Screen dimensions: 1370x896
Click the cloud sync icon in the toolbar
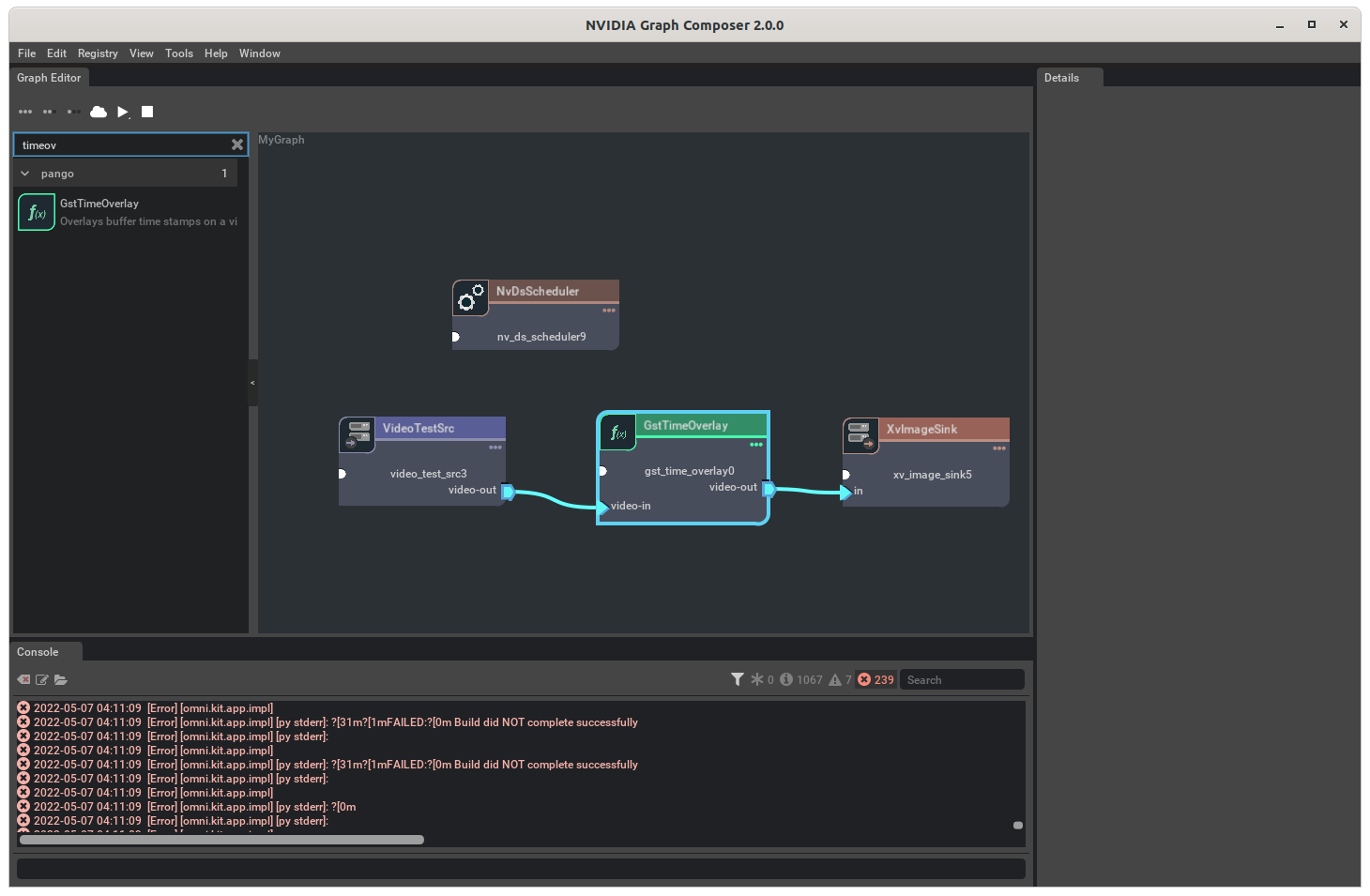[x=99, y=112]
